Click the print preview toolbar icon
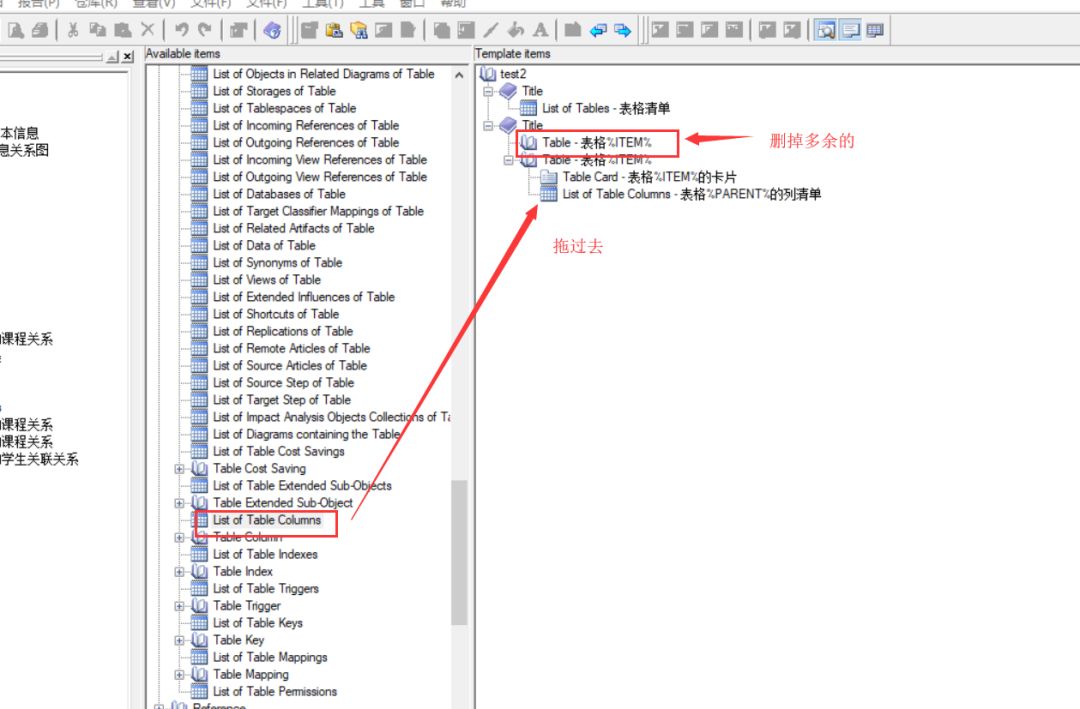Screen dimensions: 1080x709 pyautogui.click(x=15, y=30)
